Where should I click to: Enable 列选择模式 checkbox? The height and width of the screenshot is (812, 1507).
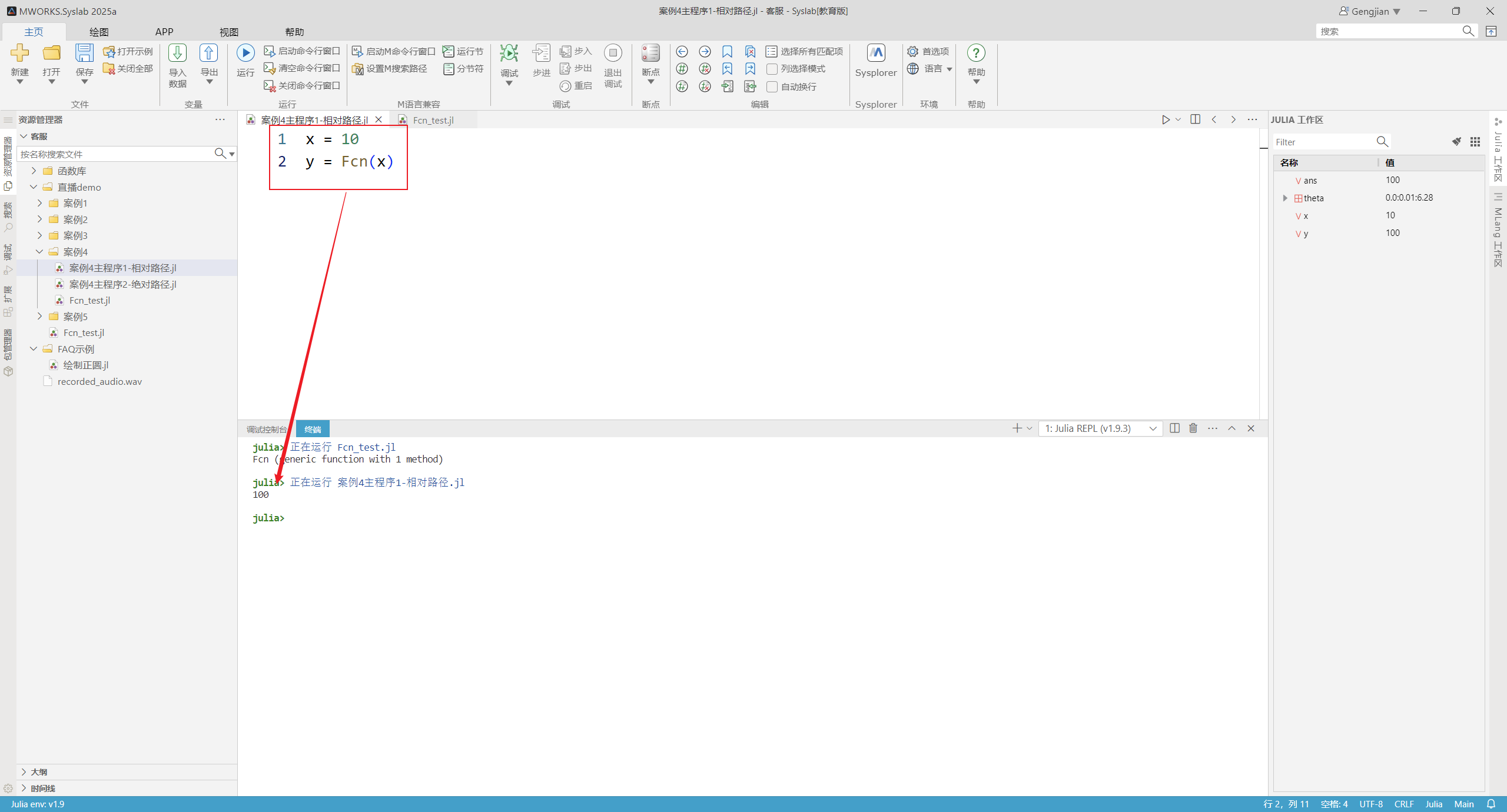click(772, 69)
